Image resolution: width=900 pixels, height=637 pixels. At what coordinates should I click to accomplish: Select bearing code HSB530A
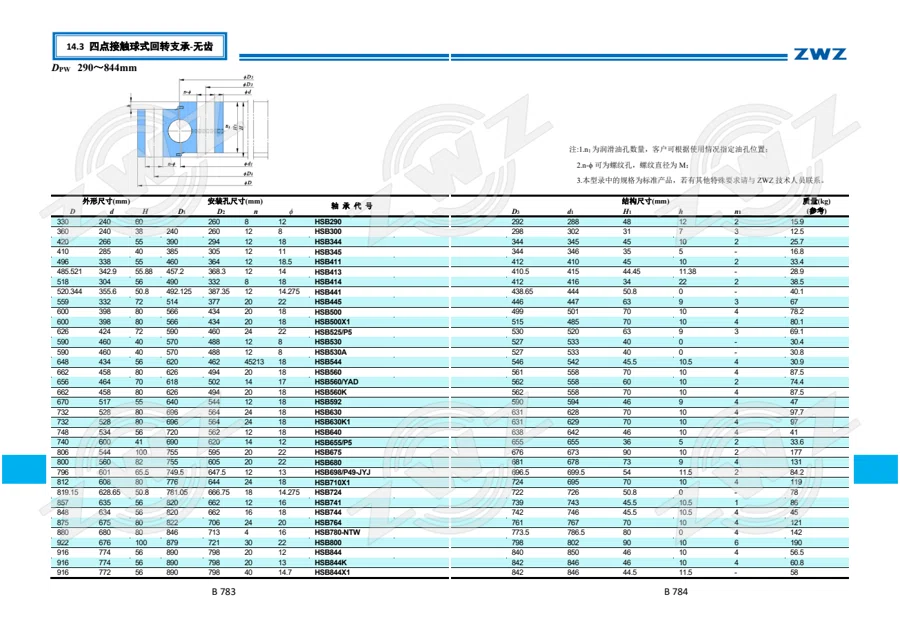[330, 352]
